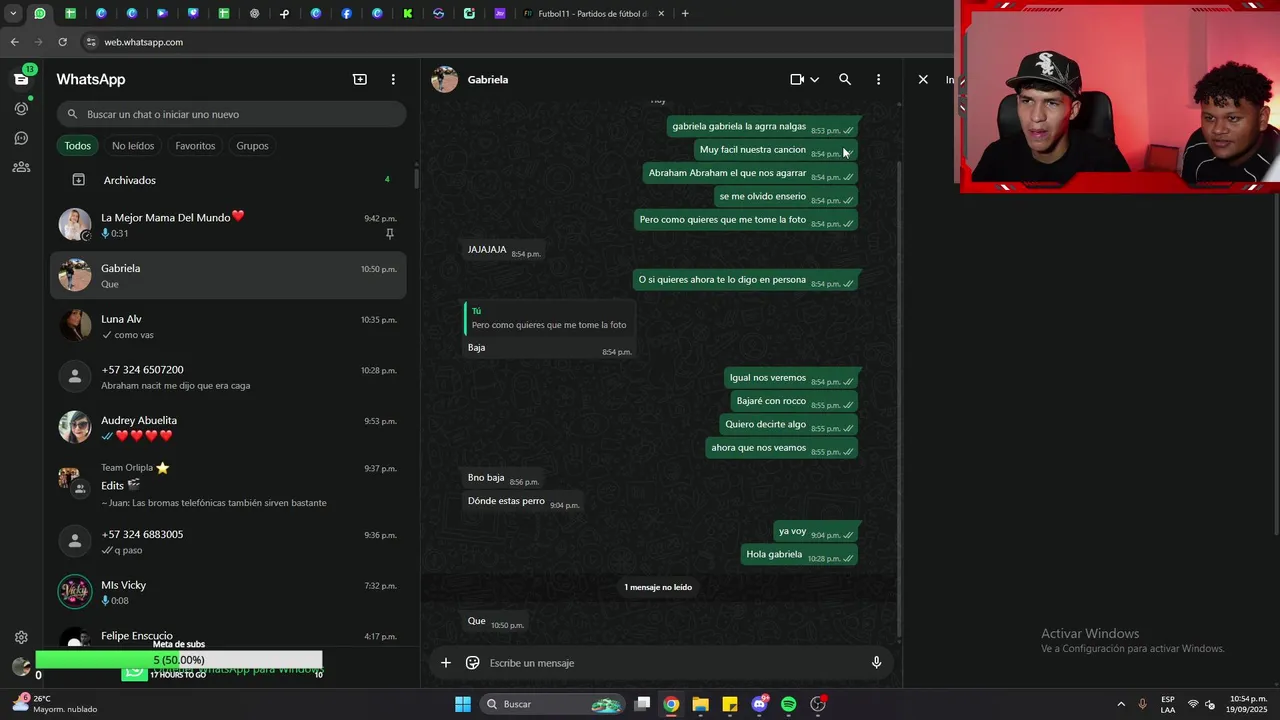Open Discord from the taskbar

pyautogui.click(x=760, y=704)
